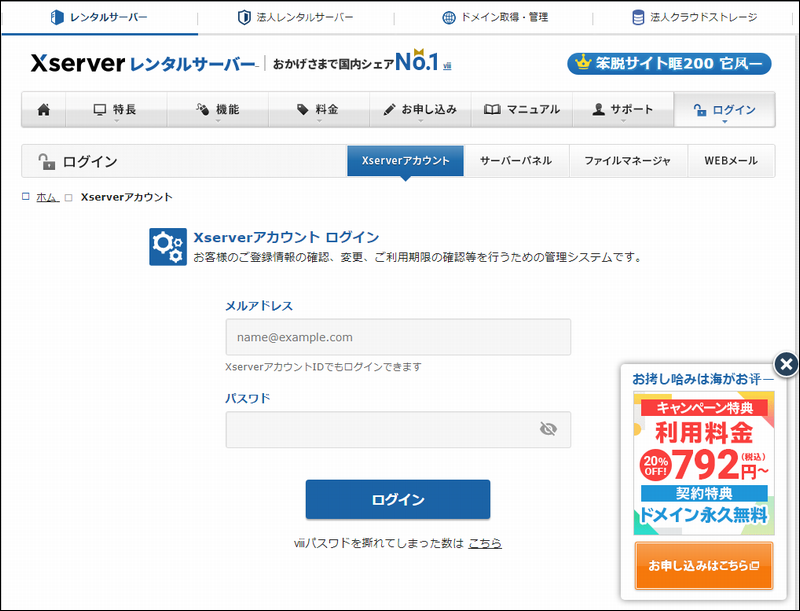Click into the パスワード field
800x611 pixels.
pyautogui.click(x=380, y=429)
